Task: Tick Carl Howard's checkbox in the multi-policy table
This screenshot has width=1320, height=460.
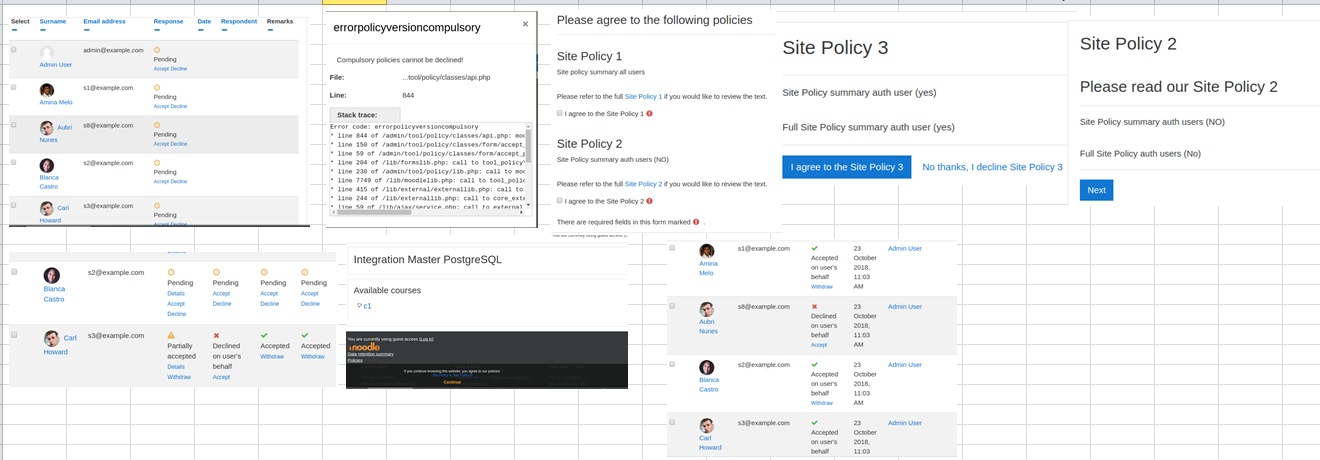Action: [14, 336]
